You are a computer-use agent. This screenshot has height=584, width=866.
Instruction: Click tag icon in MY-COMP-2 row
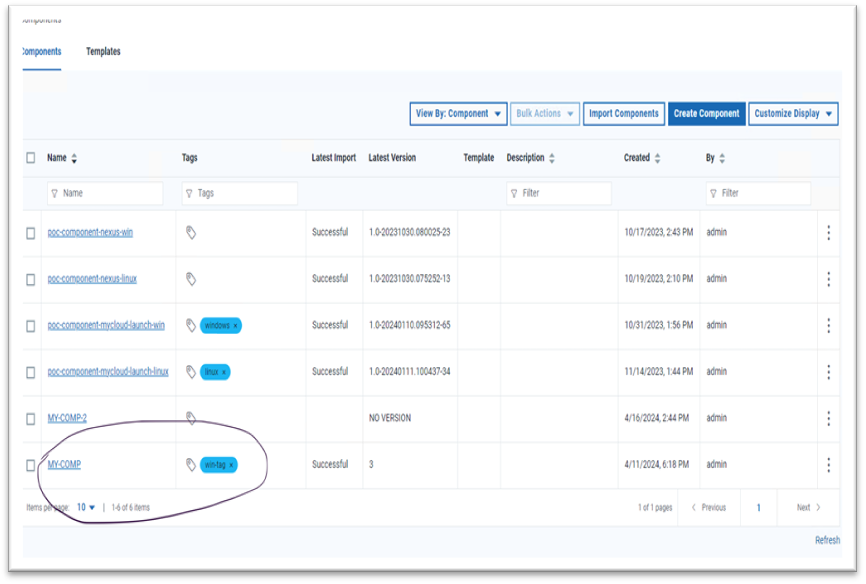[x=191, y=418]
